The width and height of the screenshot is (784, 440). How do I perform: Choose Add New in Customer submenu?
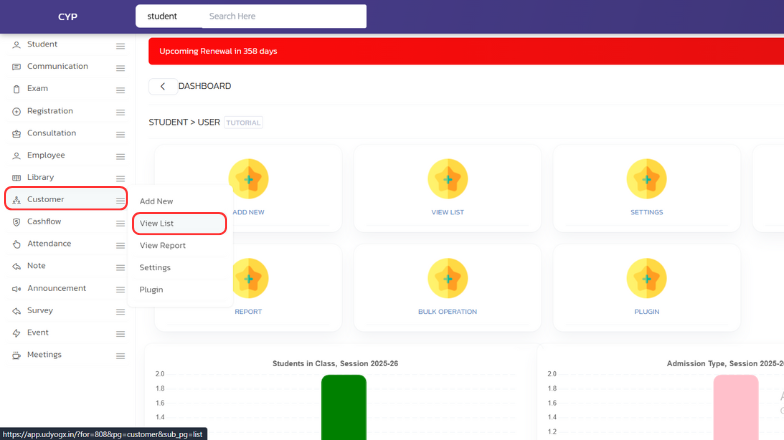(x=156, y=202)
